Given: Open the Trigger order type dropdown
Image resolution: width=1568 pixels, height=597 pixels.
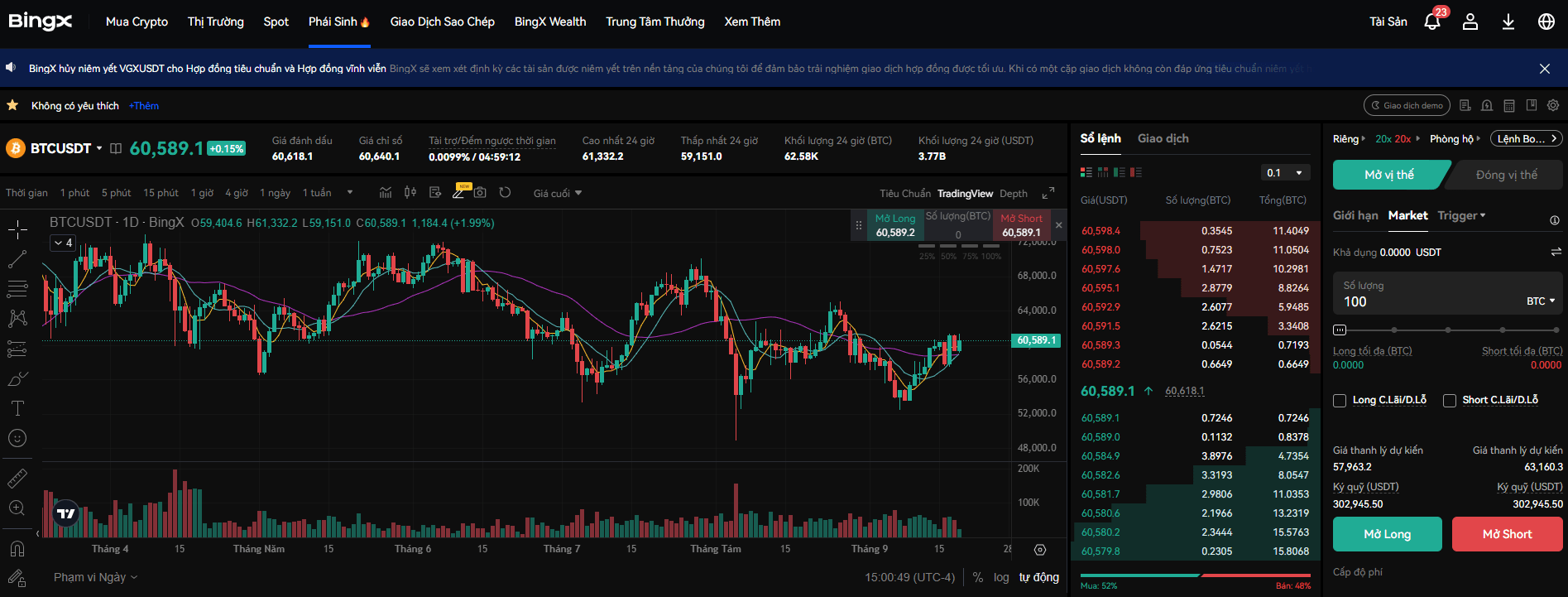Looking at the screenshot, I should tap(1461, 215).
